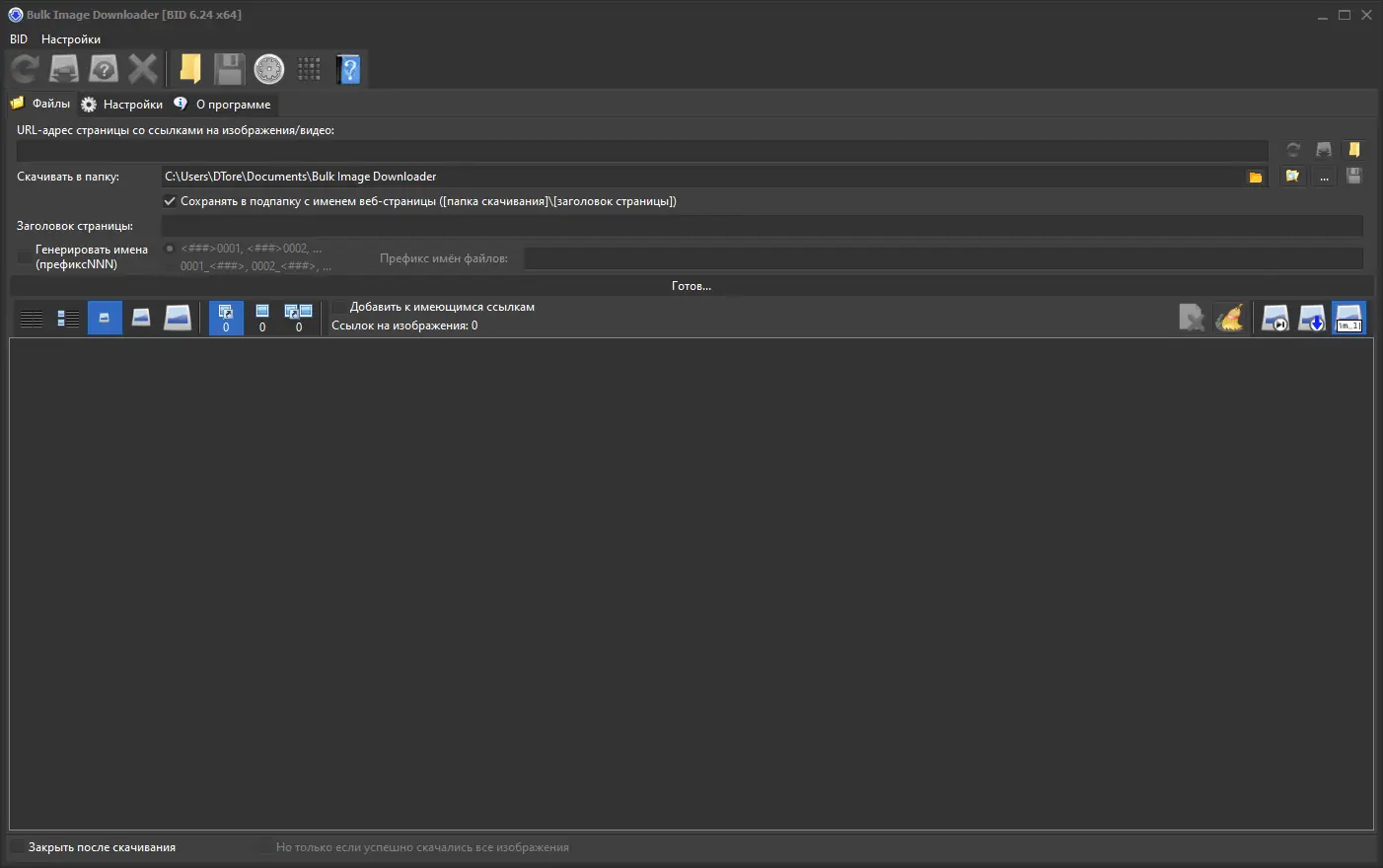Enable 'Закрыть после скачивания' checkbox
Viewport: 1383px width, 868px height.
click(17, 846)
